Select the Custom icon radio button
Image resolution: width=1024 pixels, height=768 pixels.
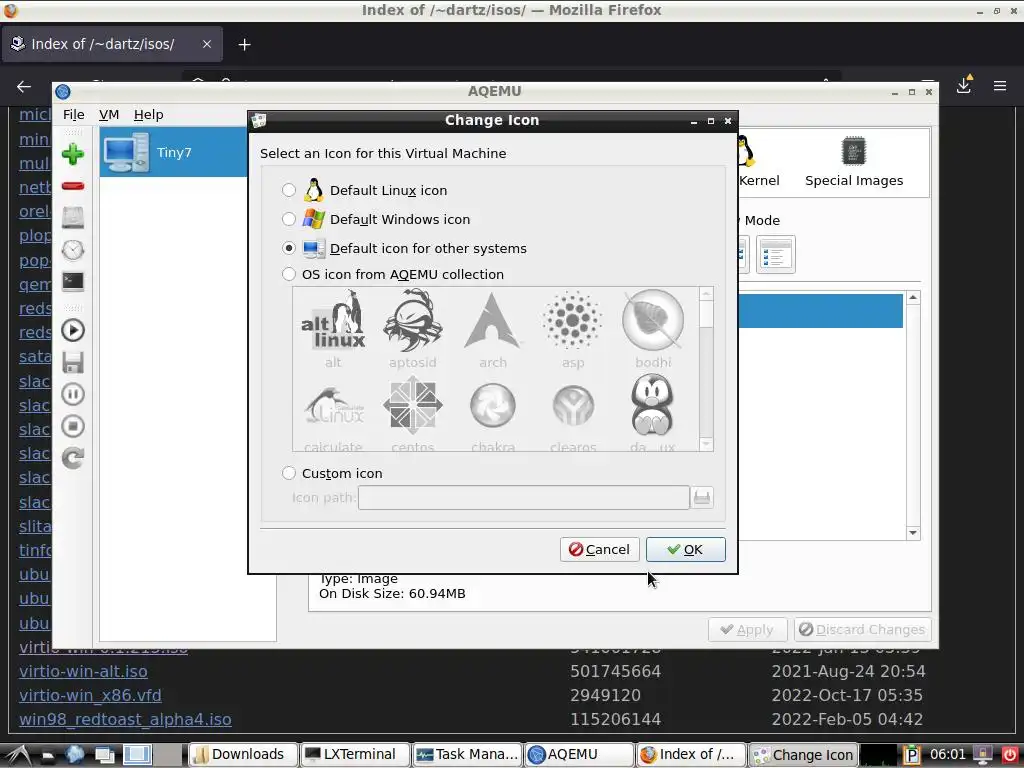pos(289,473)
